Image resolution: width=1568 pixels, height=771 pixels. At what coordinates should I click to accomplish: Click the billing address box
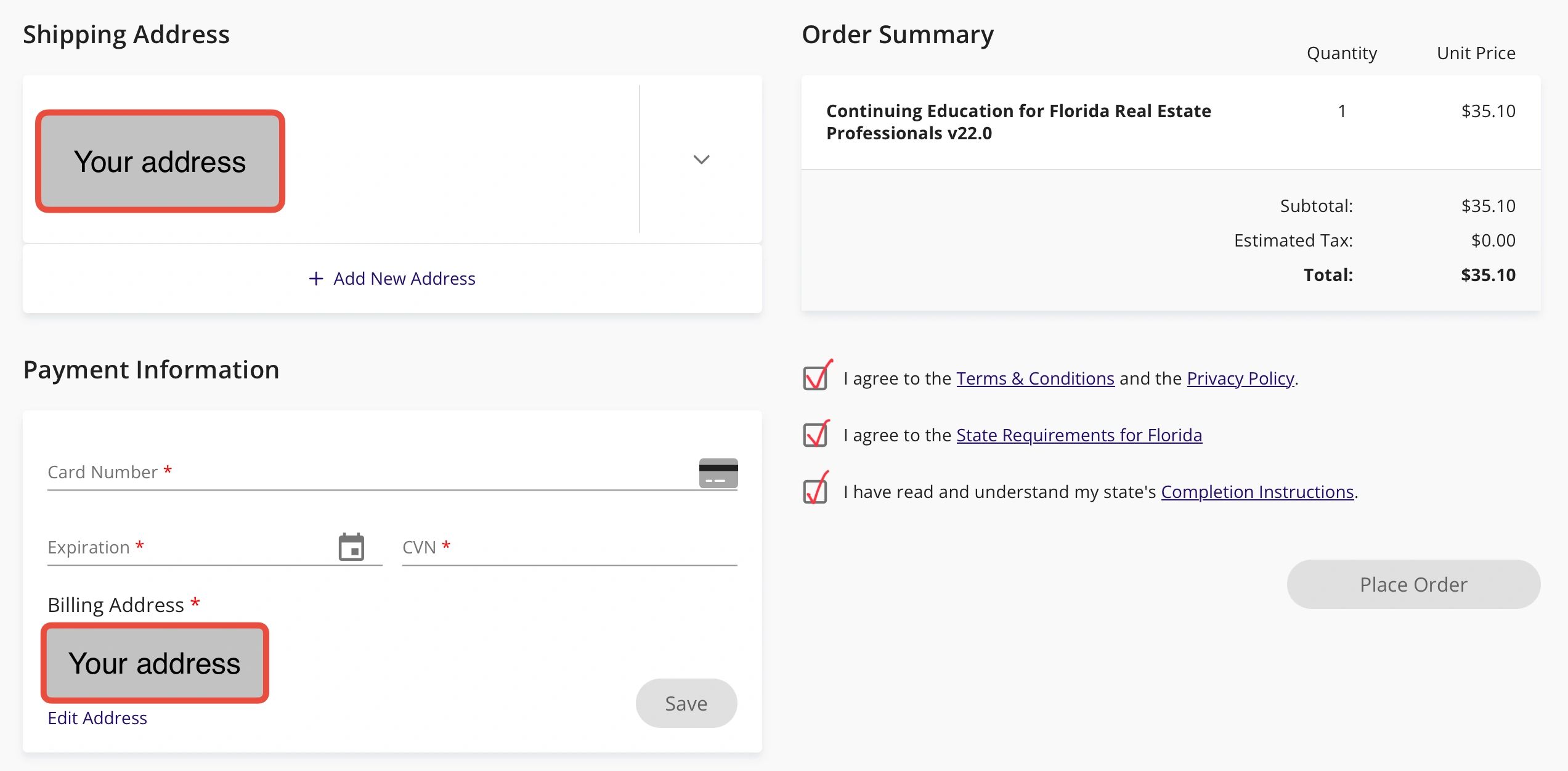coord(155,663)
